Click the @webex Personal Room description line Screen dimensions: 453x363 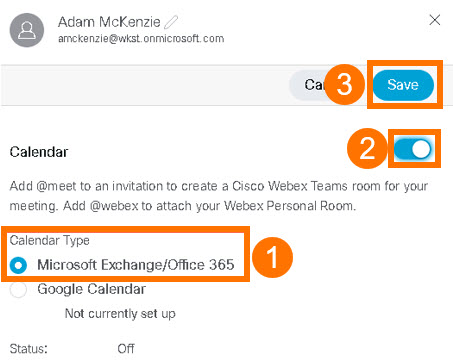click(x=183, y=206)
